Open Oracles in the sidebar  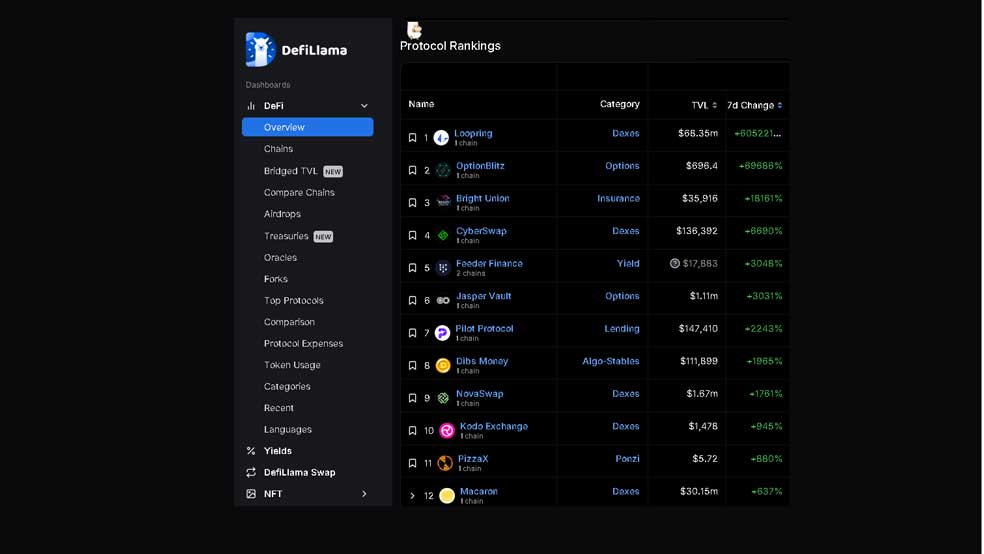coord(280,257)
